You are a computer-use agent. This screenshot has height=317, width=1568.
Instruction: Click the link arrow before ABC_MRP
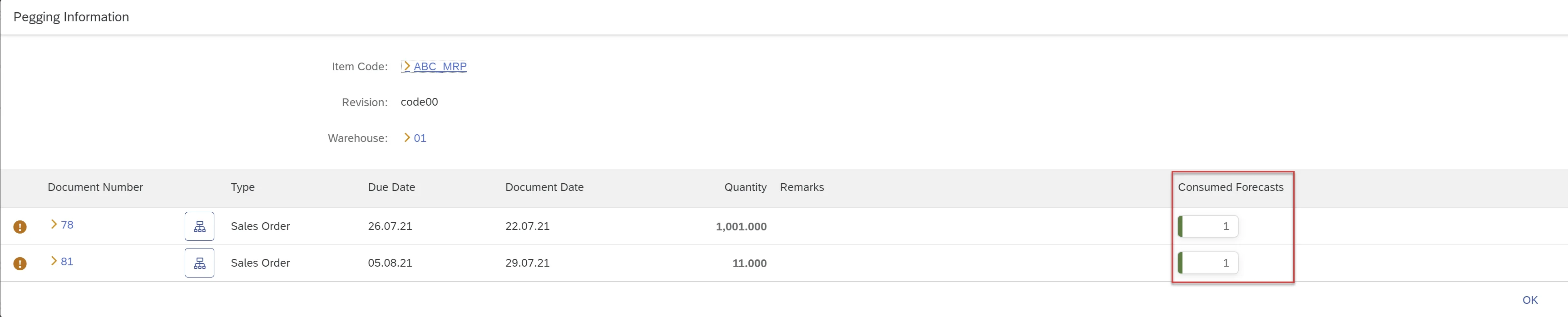coord(406,66)
